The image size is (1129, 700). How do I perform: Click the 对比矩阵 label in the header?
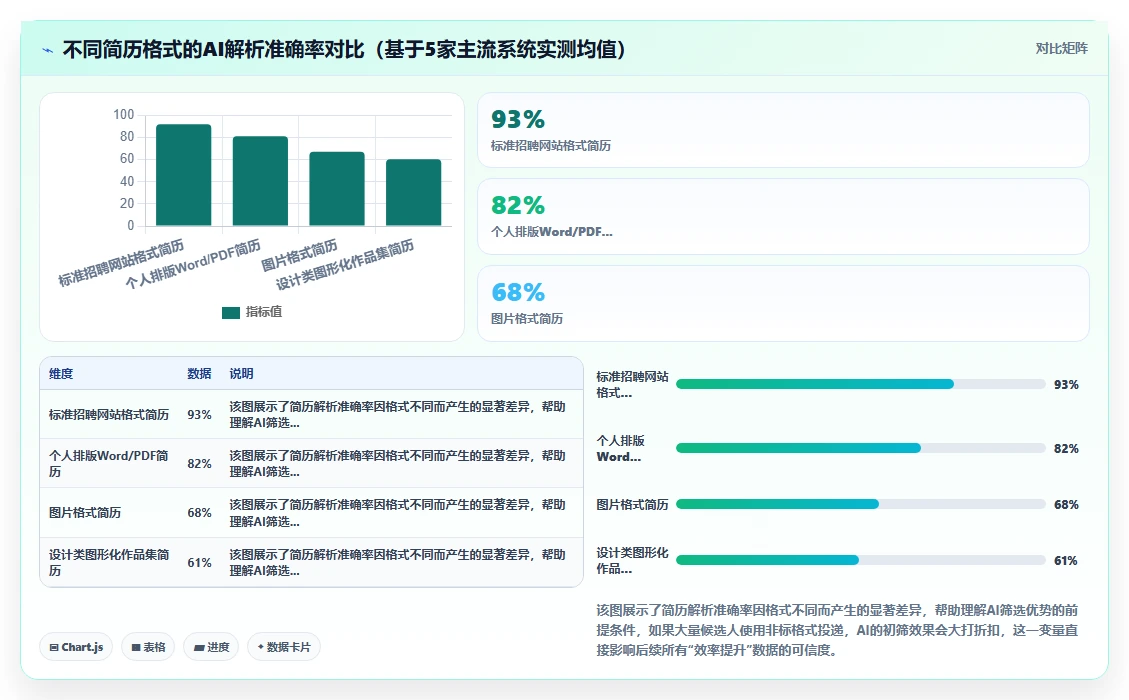point(1061,48)
